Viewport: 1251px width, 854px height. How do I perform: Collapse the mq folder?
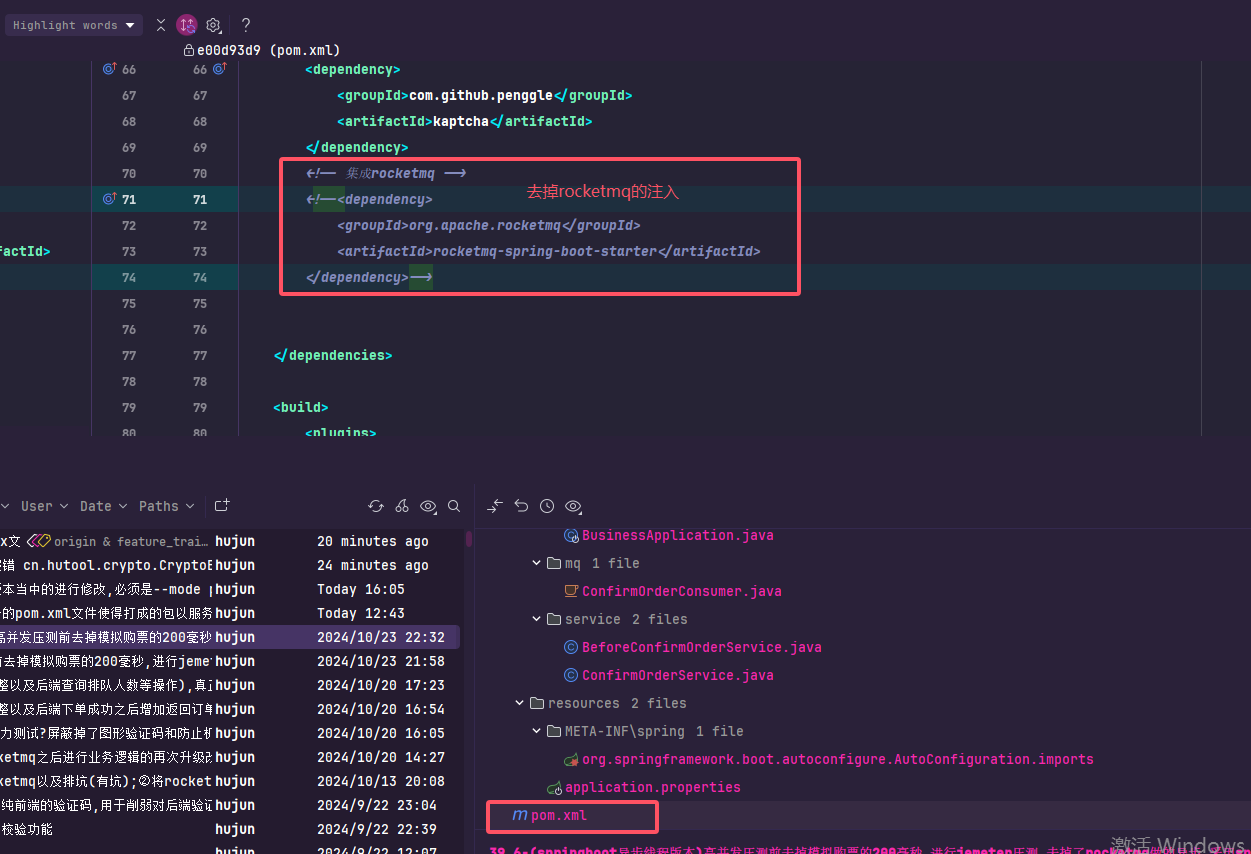tap(537, 563)
